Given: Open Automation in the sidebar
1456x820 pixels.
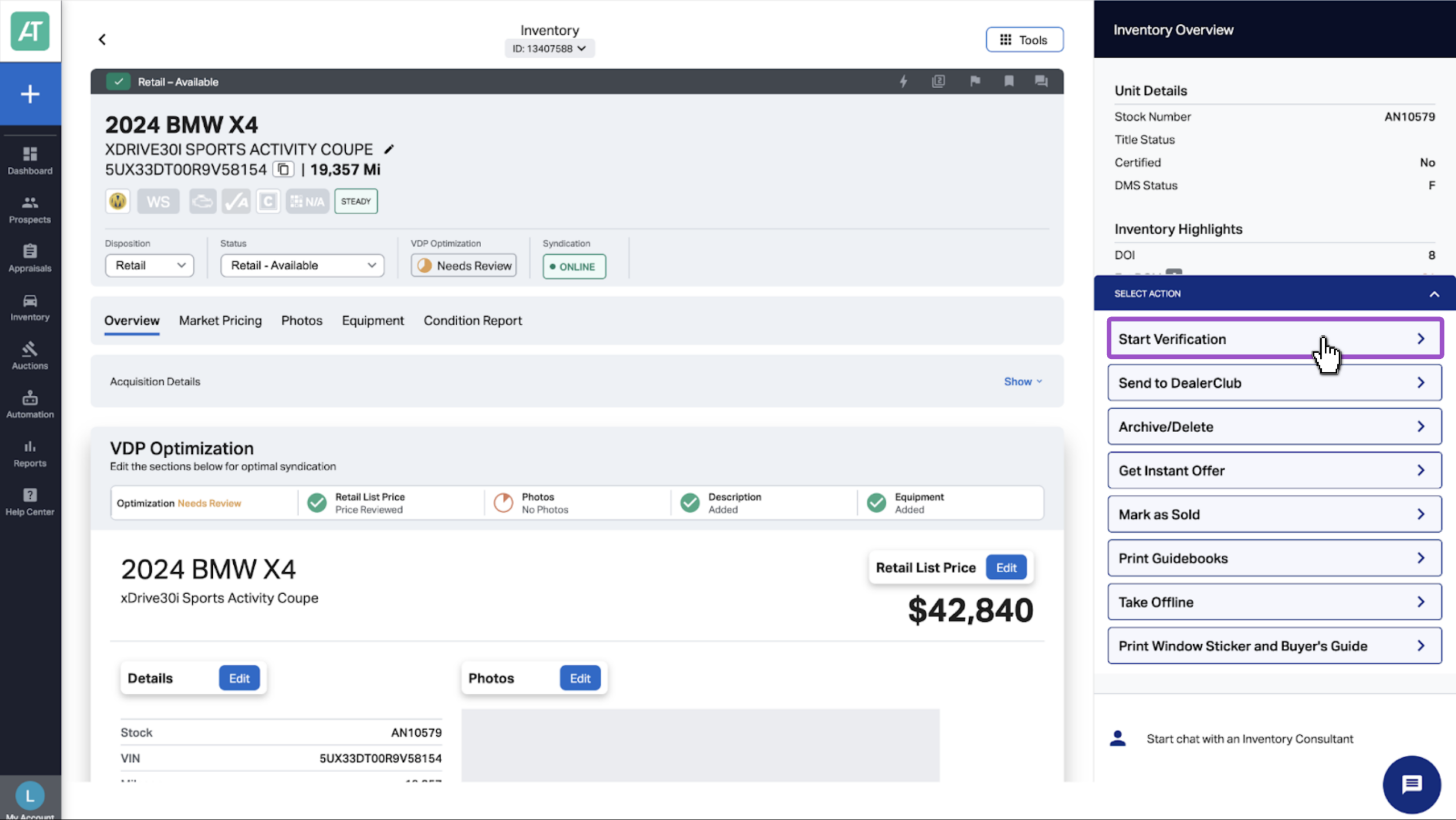Looking at the screenshot, I should pos(30,405).
